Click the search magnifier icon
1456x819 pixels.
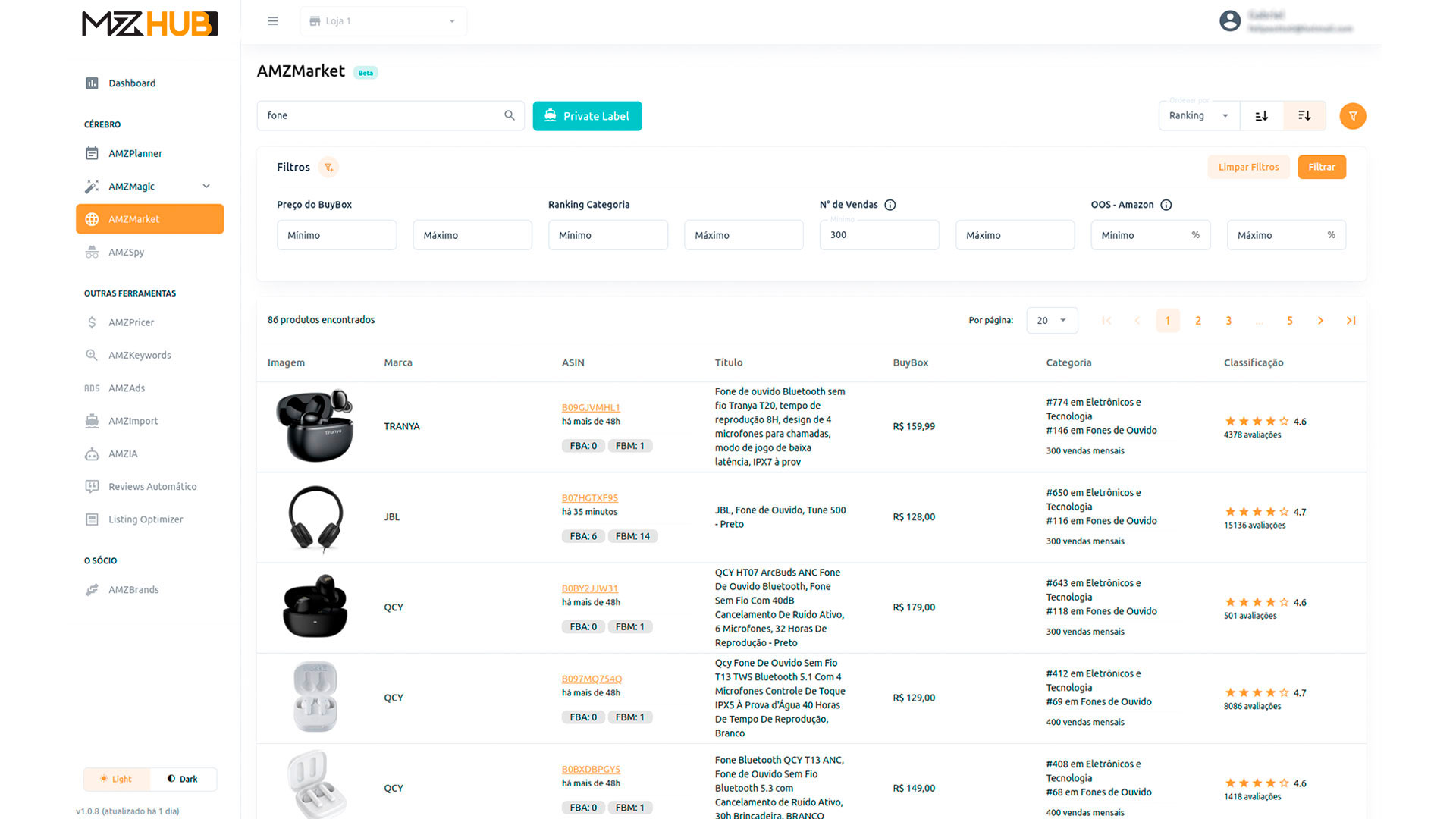point(510,115)
